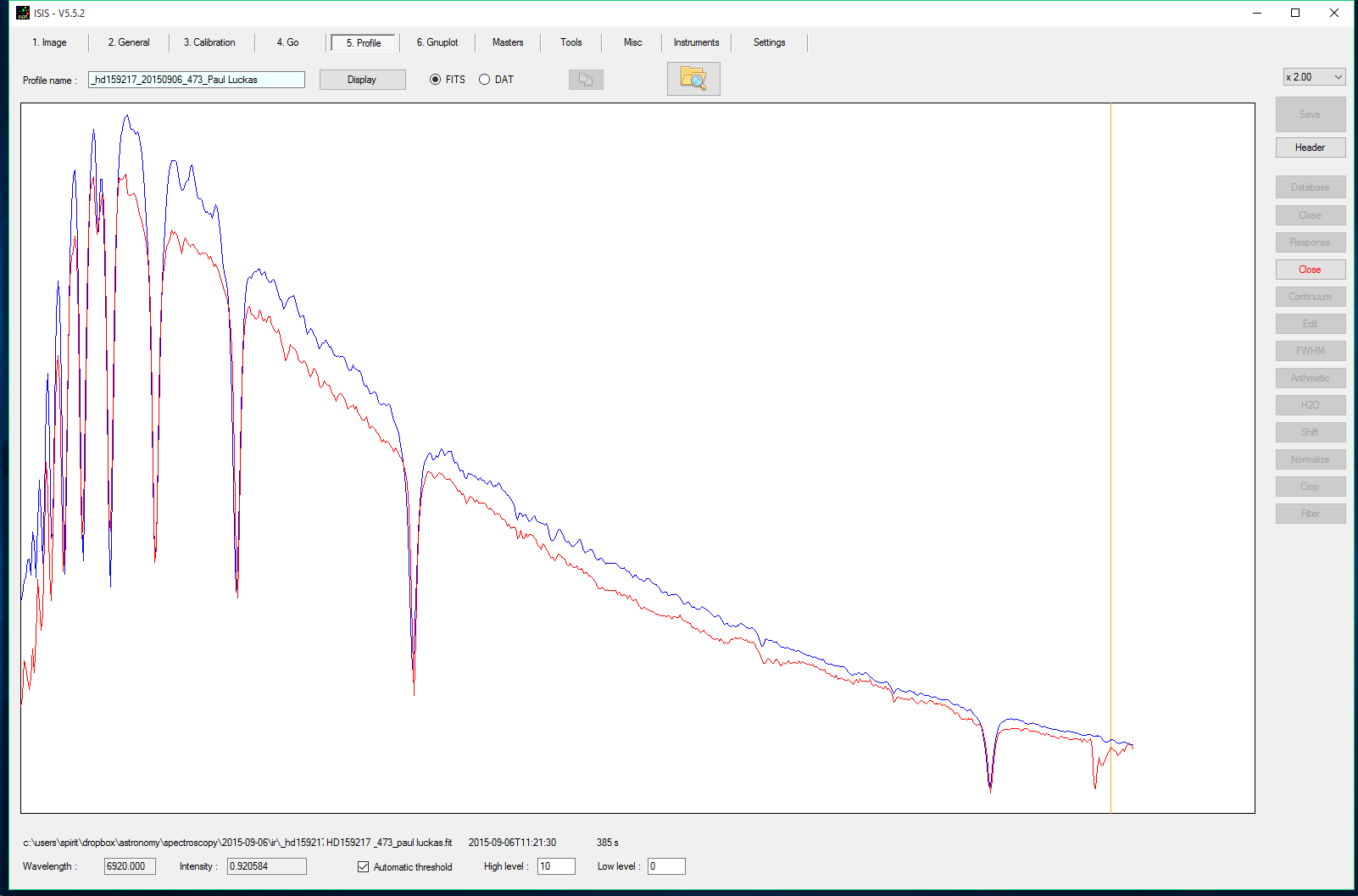Select the FITS radio button
1358x896 pixels.
pyautogui.click(x=436, y=80)
